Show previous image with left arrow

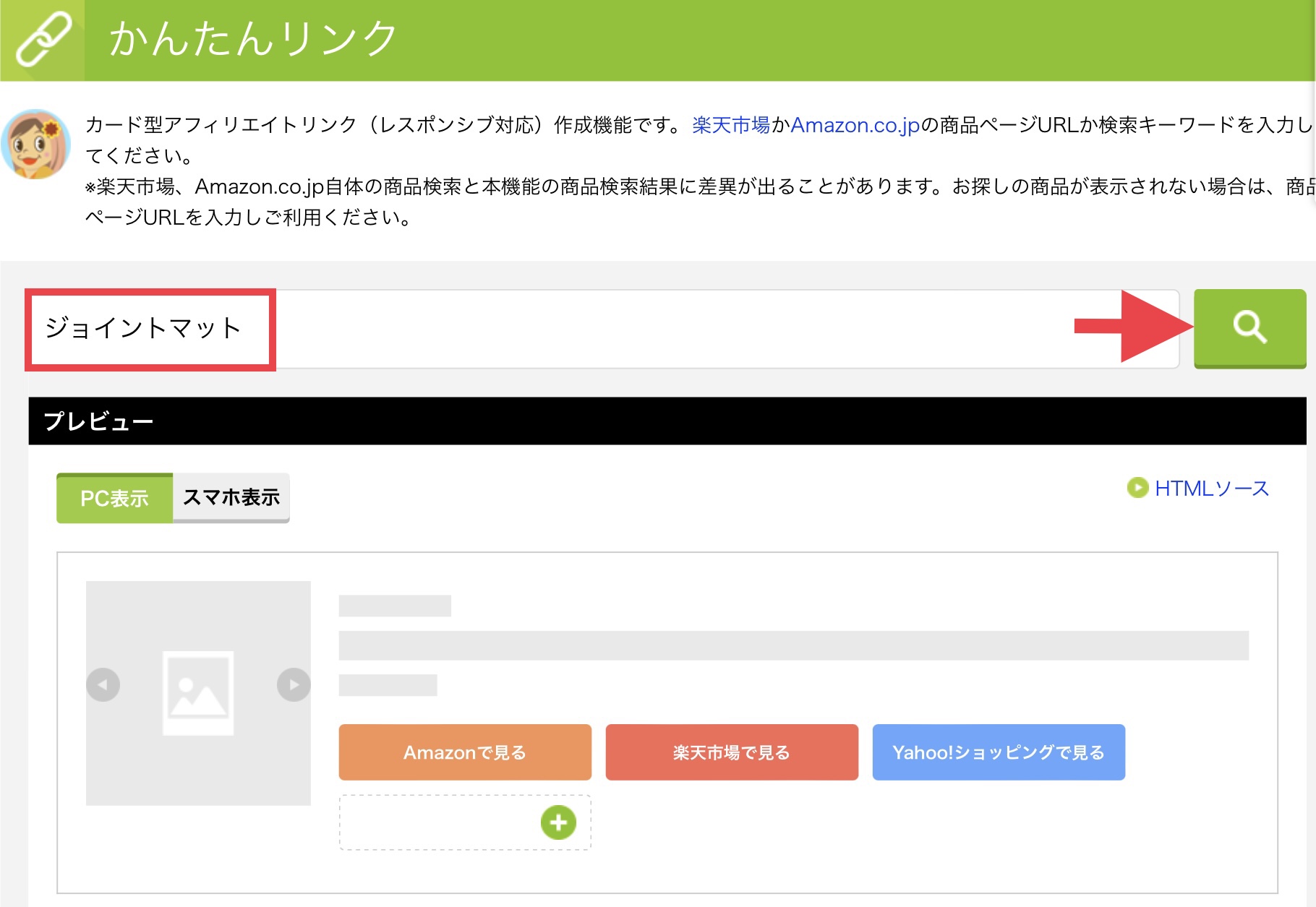103,684
